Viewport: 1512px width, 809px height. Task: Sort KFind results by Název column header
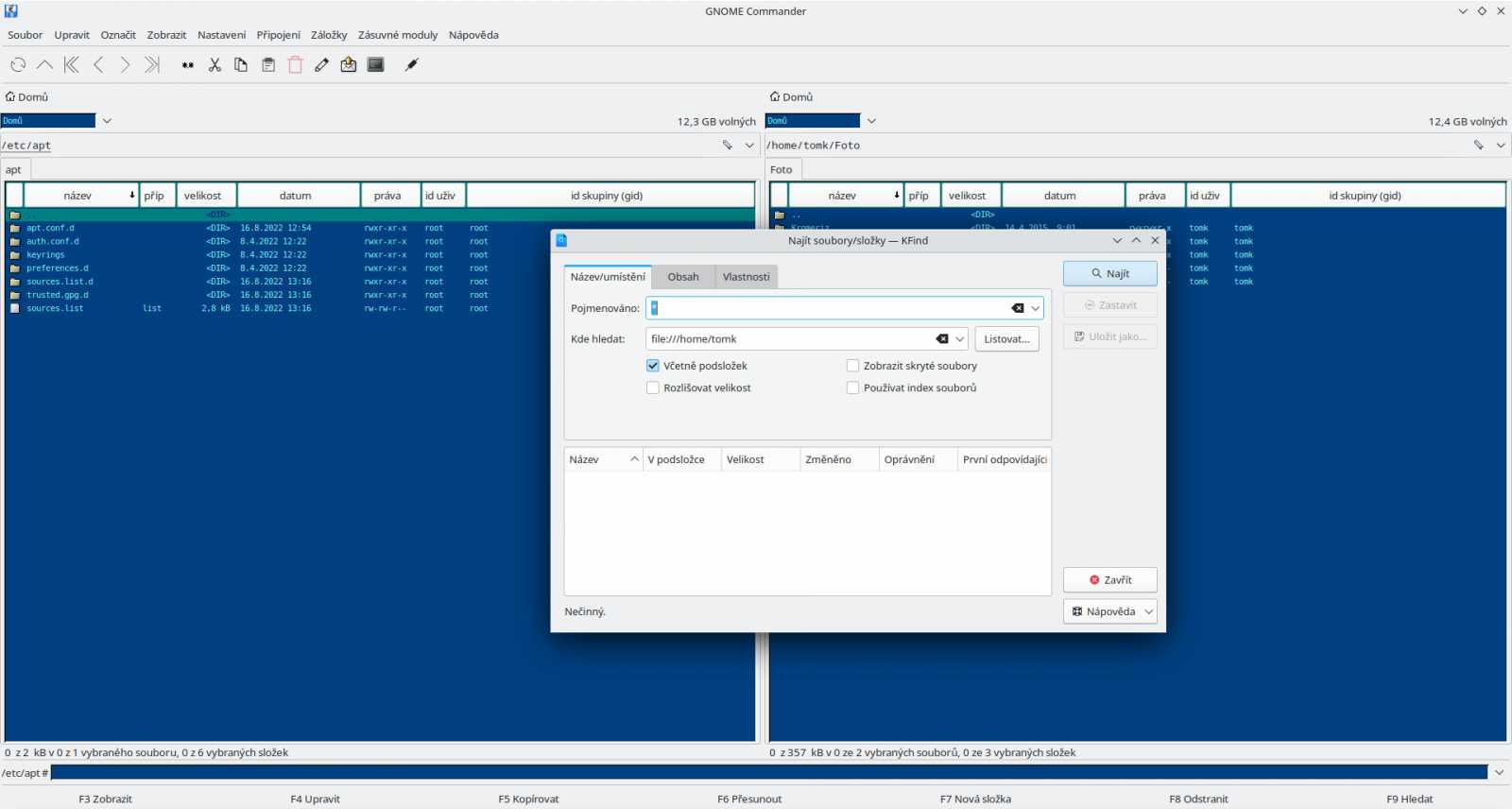[x=603, y=459]
